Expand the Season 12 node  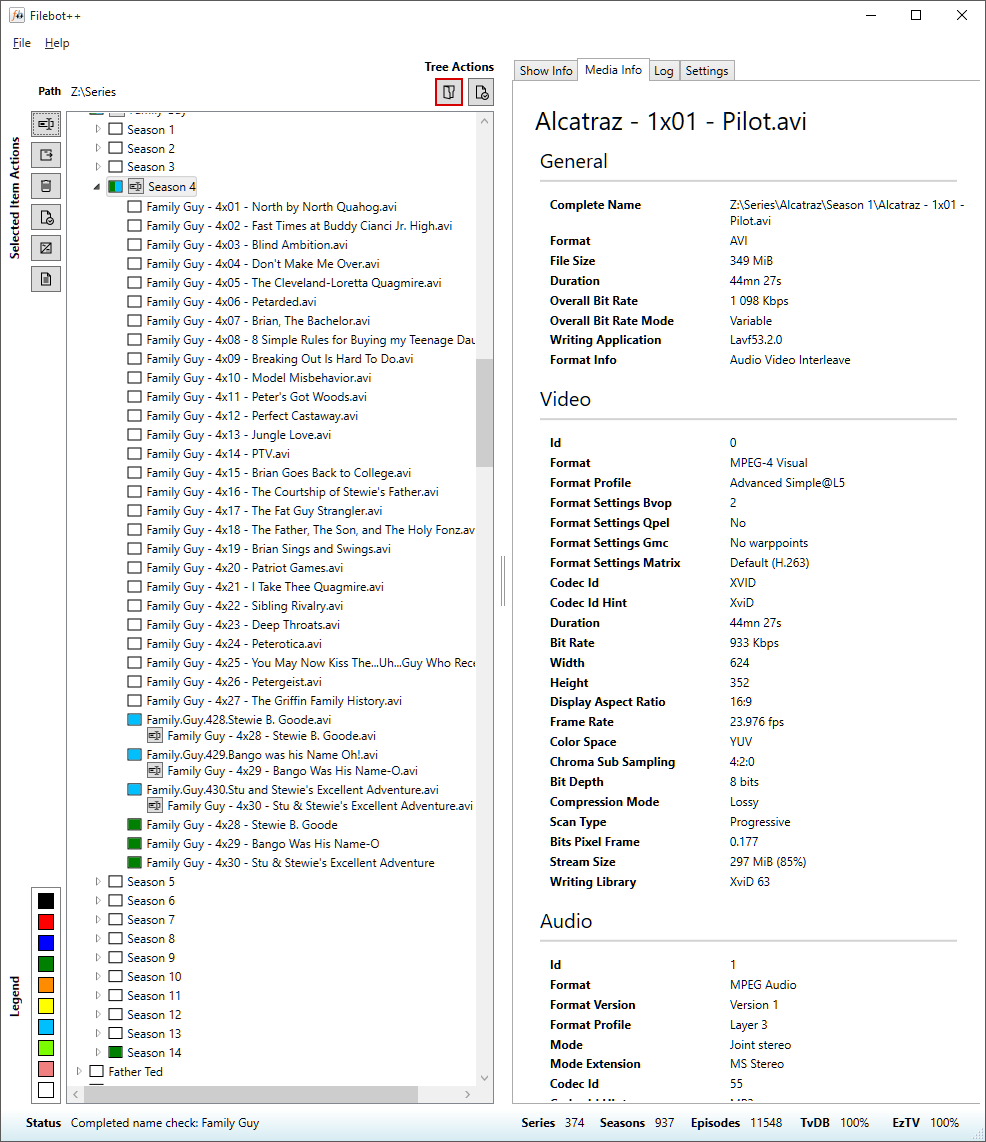coord(98,1015)
